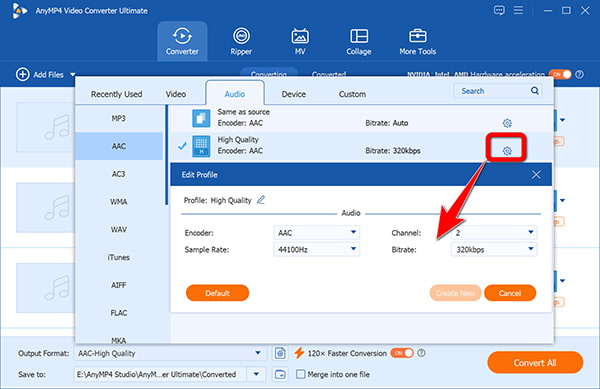Screen dimensions: 600x389
Task: Open the MV maker module
Action: click(300, 41)
